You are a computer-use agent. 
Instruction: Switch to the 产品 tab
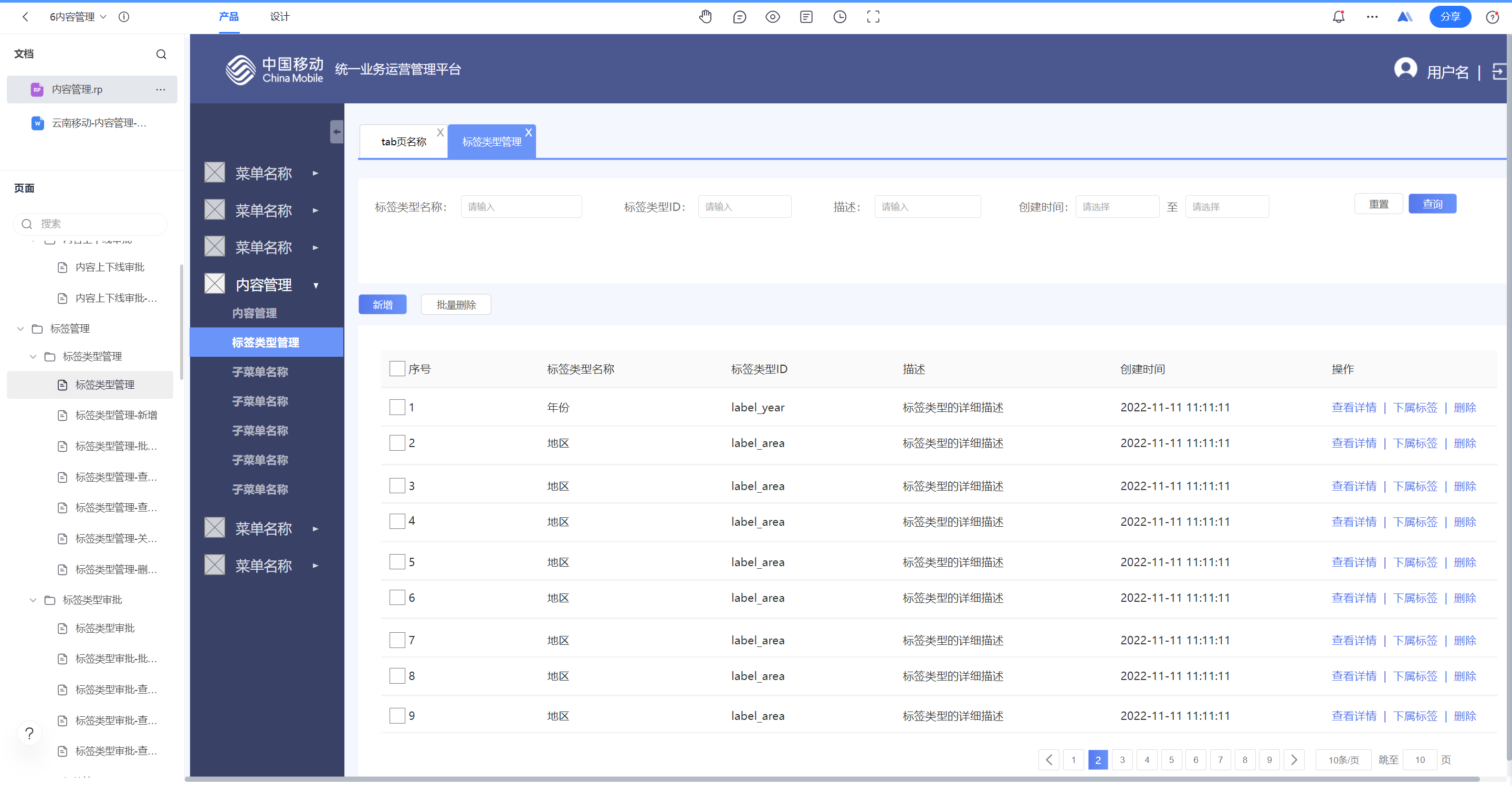[x=229, y=17]
